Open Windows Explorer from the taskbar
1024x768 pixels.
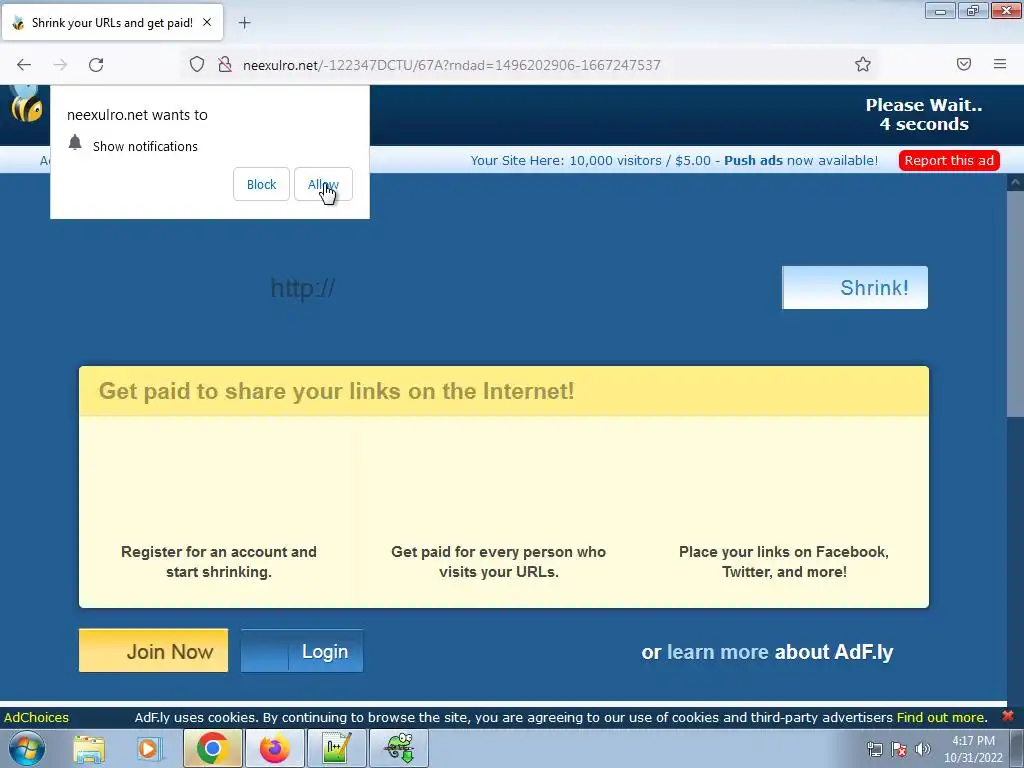tap(89, 748)
